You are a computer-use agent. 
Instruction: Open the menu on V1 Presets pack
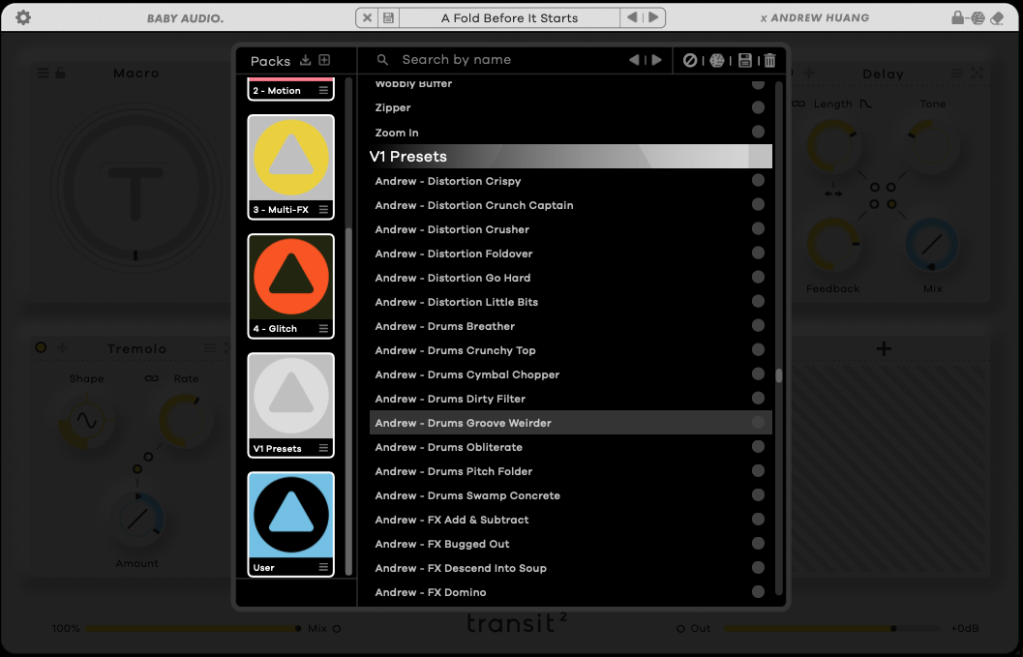[x=323, y=449]
